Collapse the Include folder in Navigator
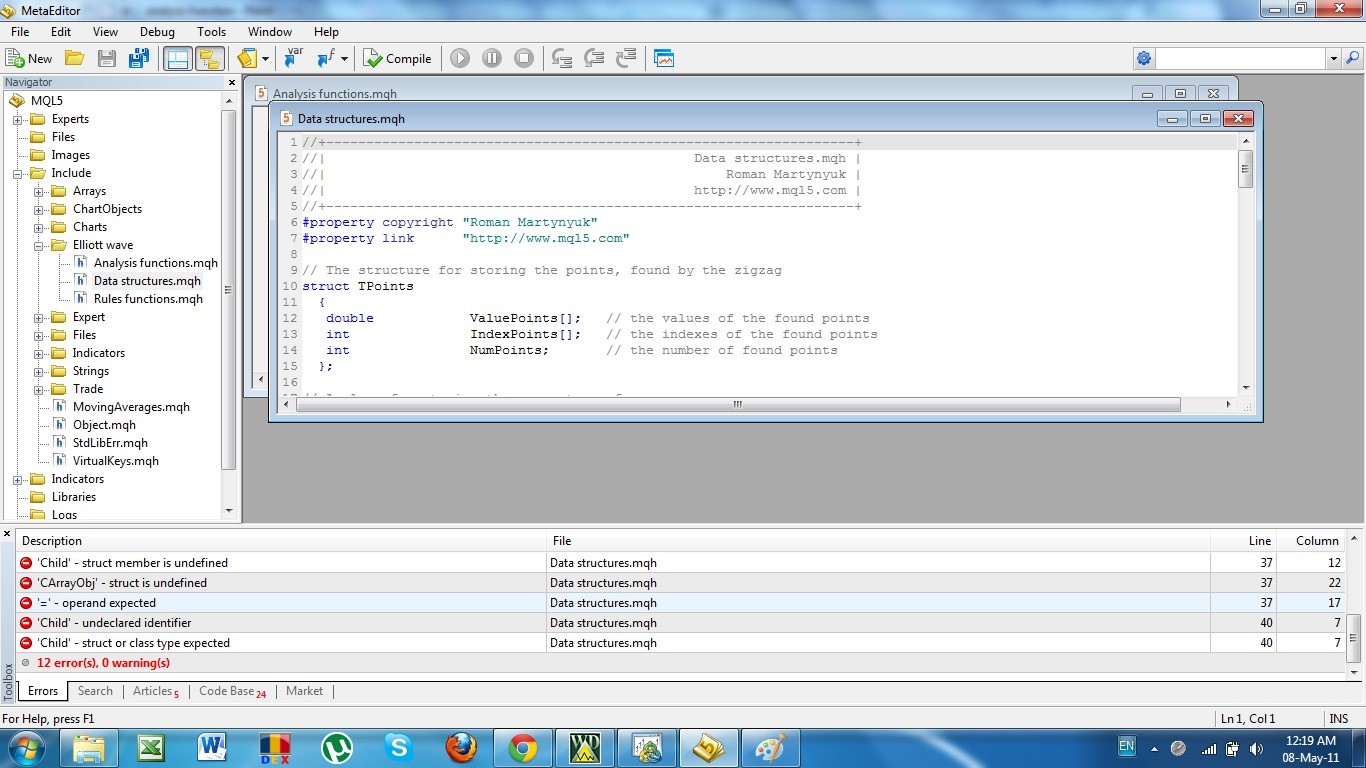The image size is (1366, 768). click(17, 174)
